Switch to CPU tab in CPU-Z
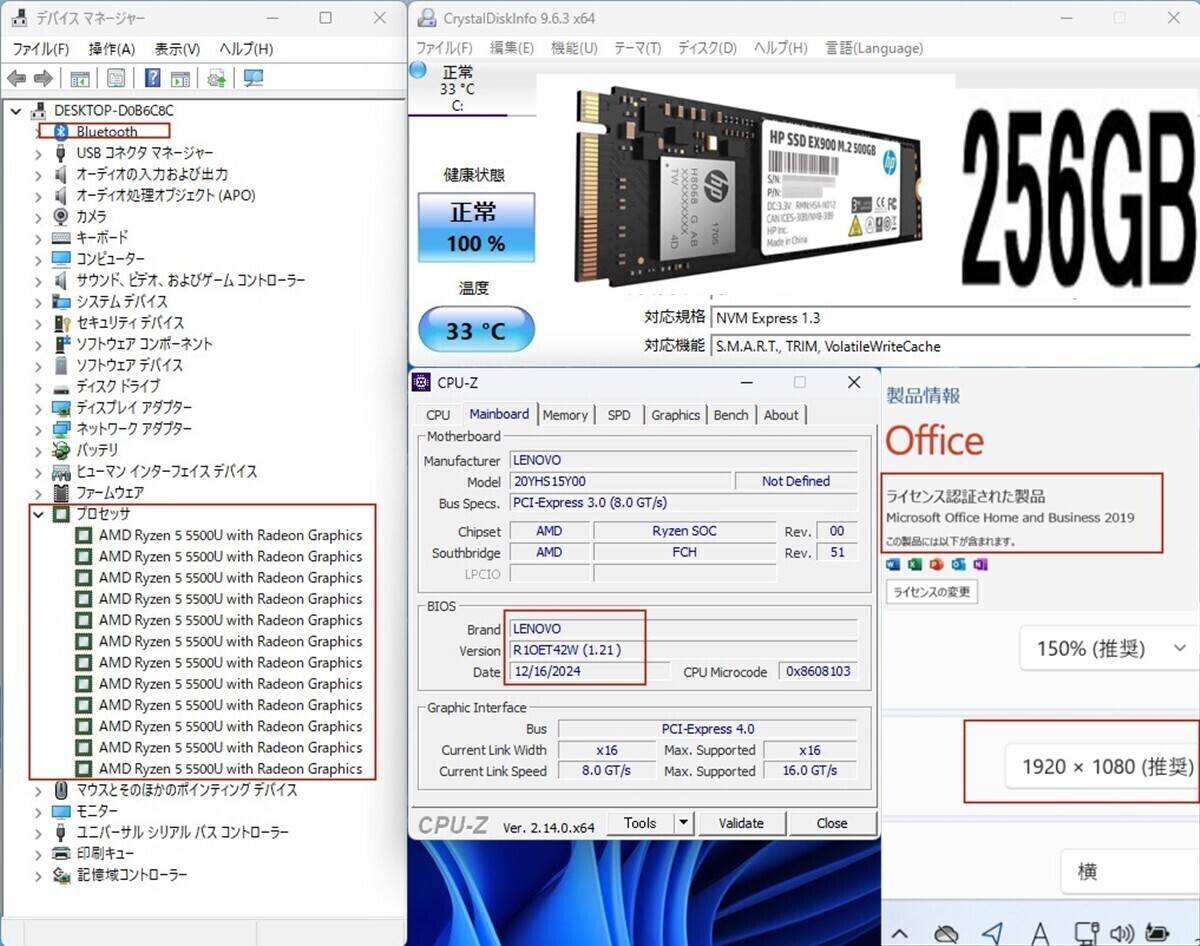This screenshot has height=946, width=1200. click(438, 415)
